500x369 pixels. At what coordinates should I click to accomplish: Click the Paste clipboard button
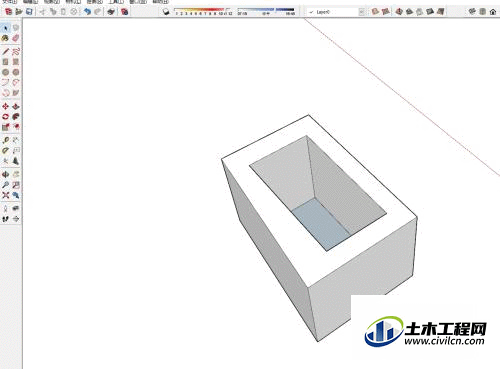(x=63, y=12)
